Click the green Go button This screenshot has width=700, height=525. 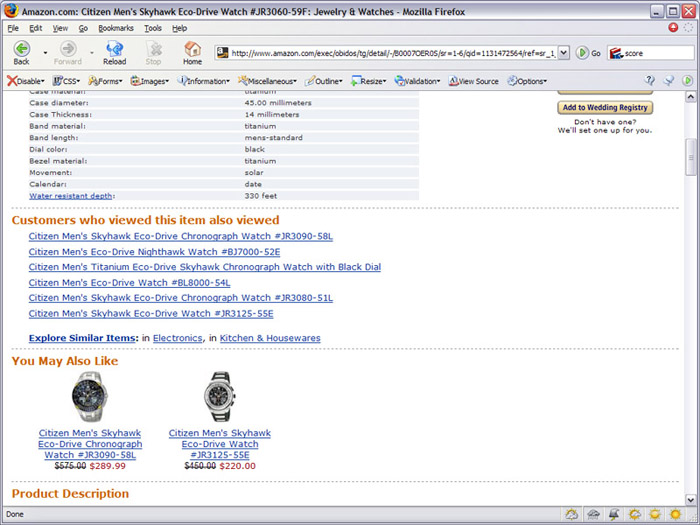pyautogui.click(x=588, y=53)
